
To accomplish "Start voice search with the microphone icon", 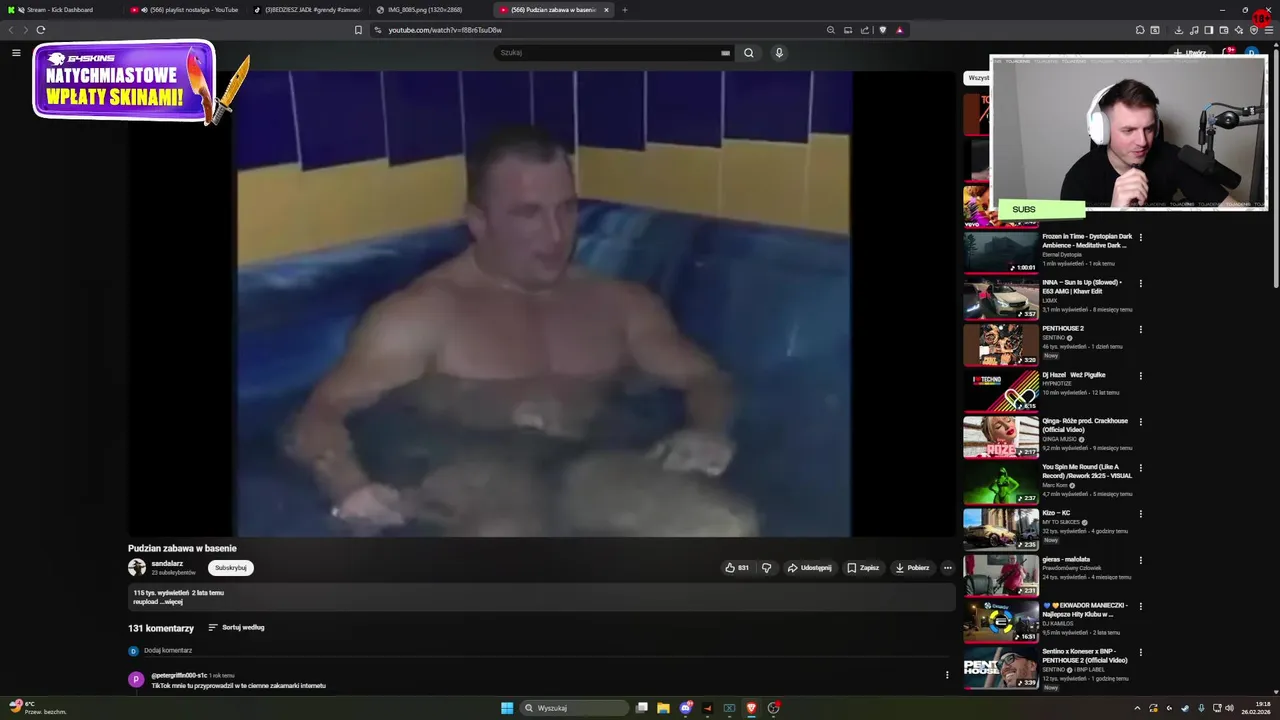I will 779,53.
